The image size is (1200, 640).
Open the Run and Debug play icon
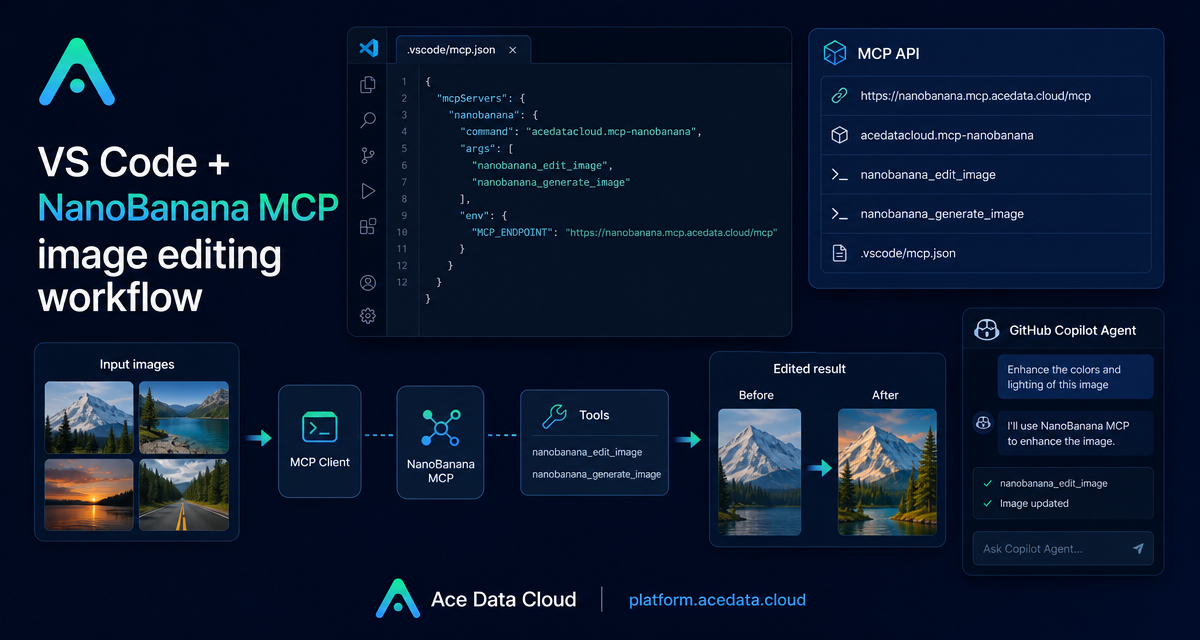pyautogui.click(x=368, y=190)
